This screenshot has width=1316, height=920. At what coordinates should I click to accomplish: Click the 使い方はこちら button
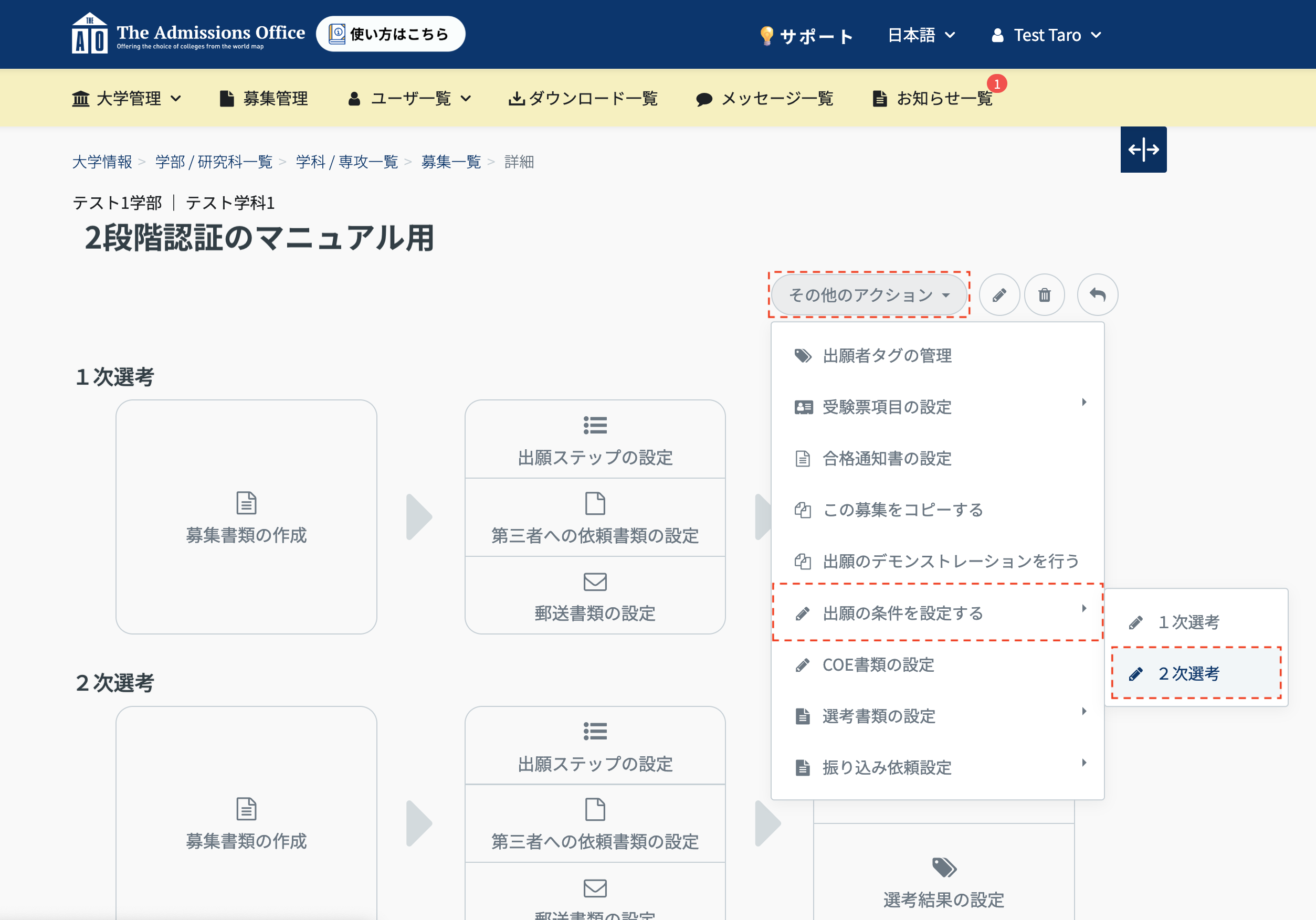click(391, 35)
